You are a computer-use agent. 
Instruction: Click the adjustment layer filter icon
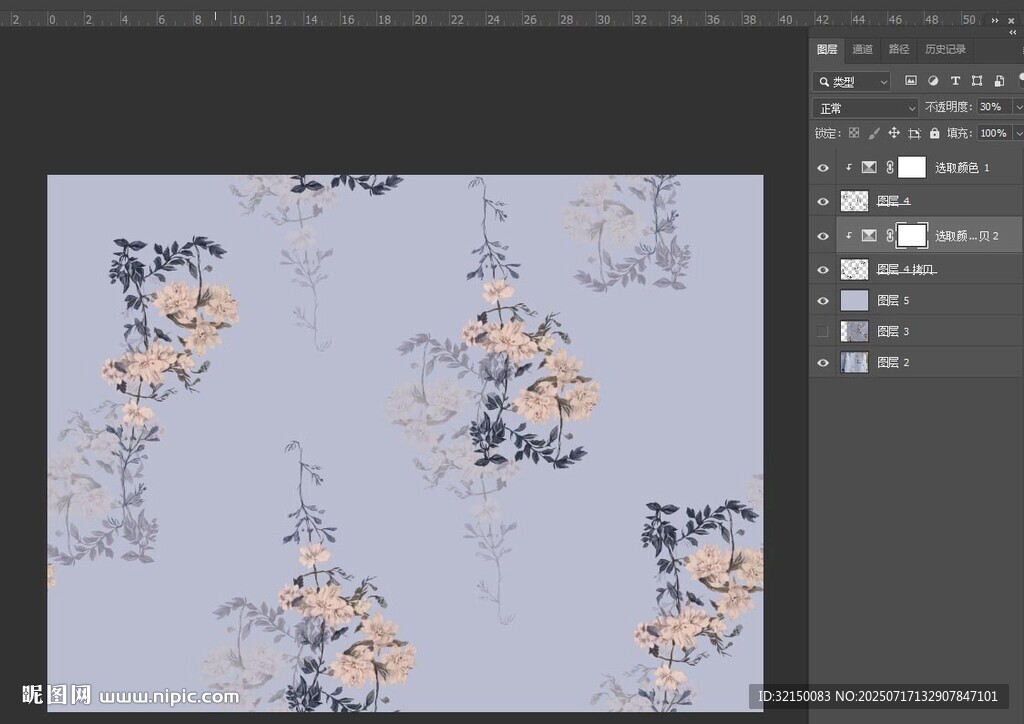click(x=932, y=81)
